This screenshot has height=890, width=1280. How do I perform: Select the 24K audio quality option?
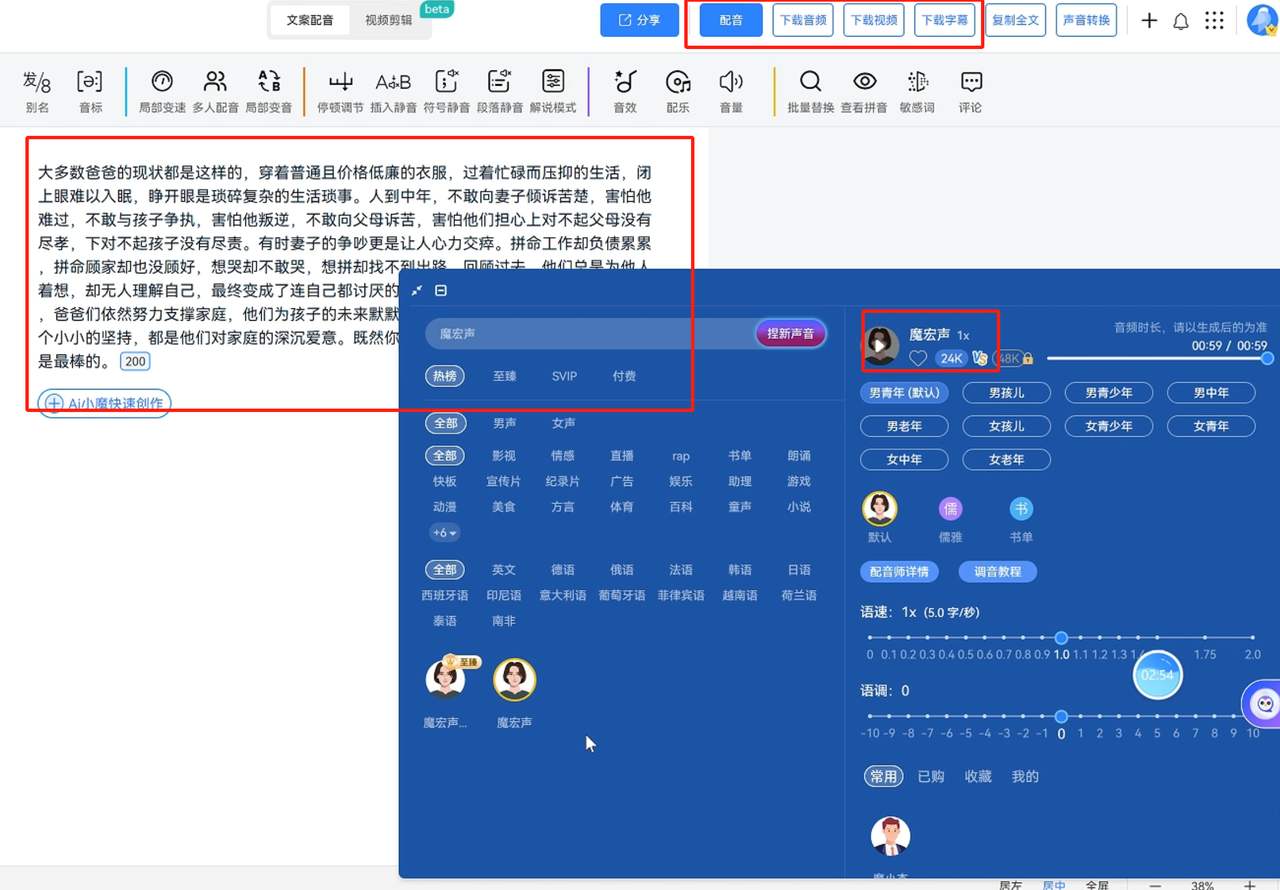(x=950, y=358)
